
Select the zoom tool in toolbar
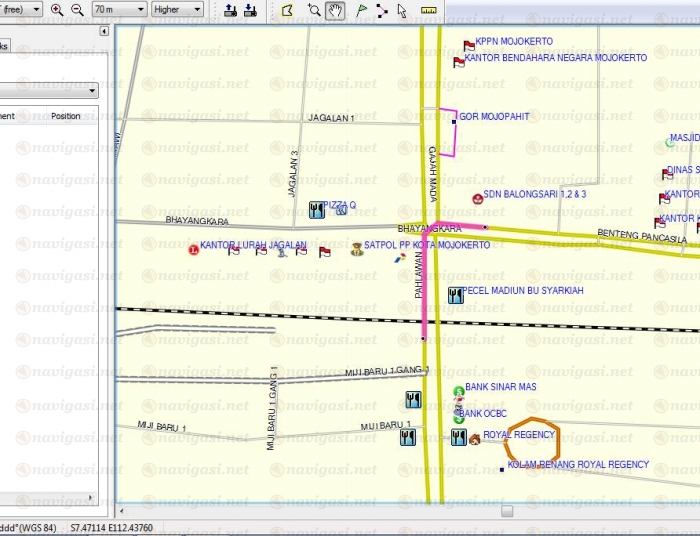pyautogui.click(x=314, y=9)
